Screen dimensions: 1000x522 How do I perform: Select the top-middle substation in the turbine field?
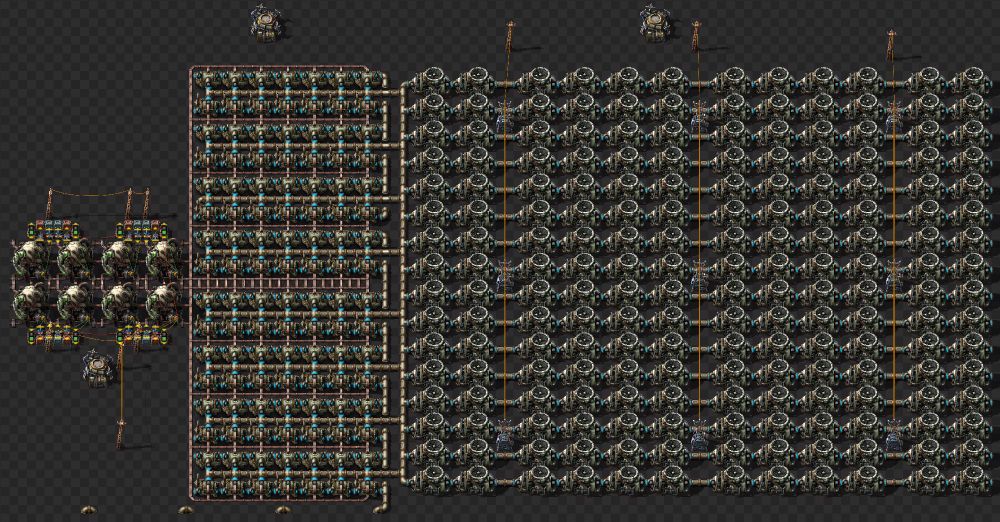coord(700,116)
